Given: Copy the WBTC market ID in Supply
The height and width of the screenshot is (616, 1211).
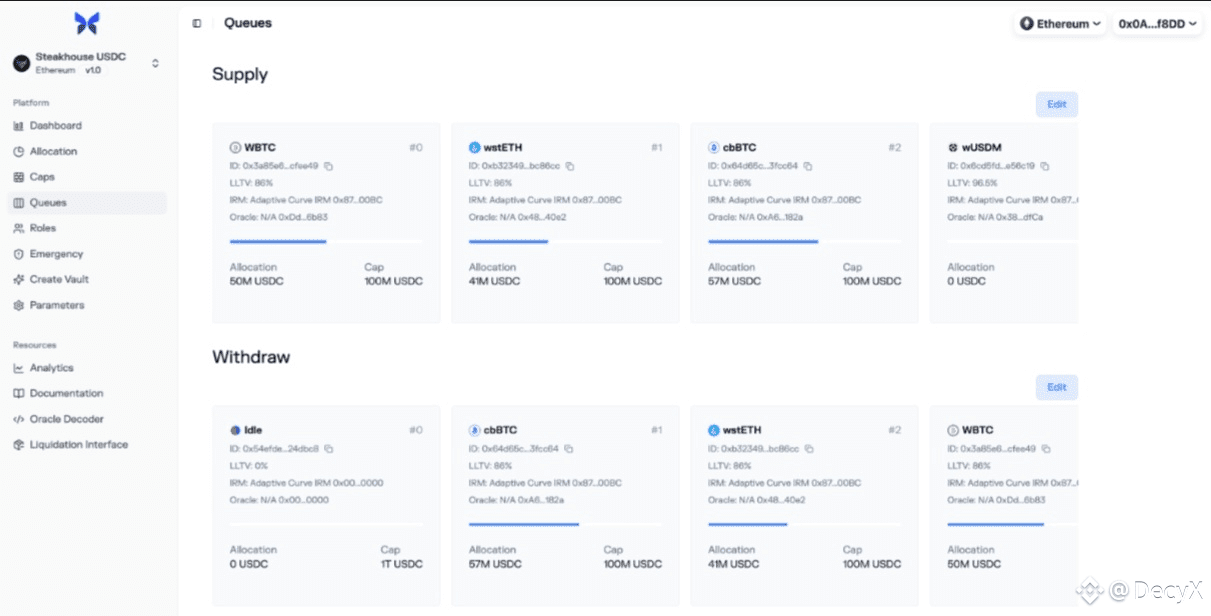Looking at the screenshot, I should 328,166.
